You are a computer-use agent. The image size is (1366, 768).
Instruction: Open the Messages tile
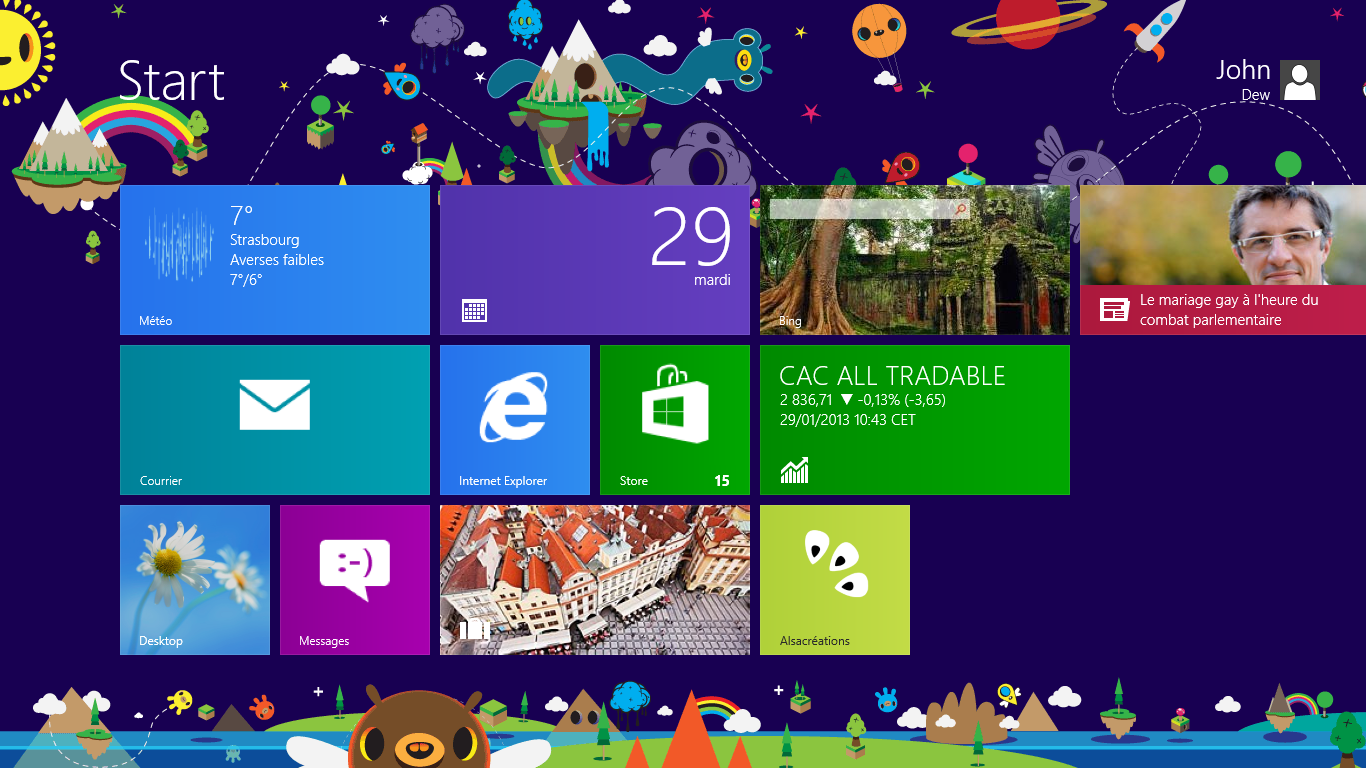(355, 580)
